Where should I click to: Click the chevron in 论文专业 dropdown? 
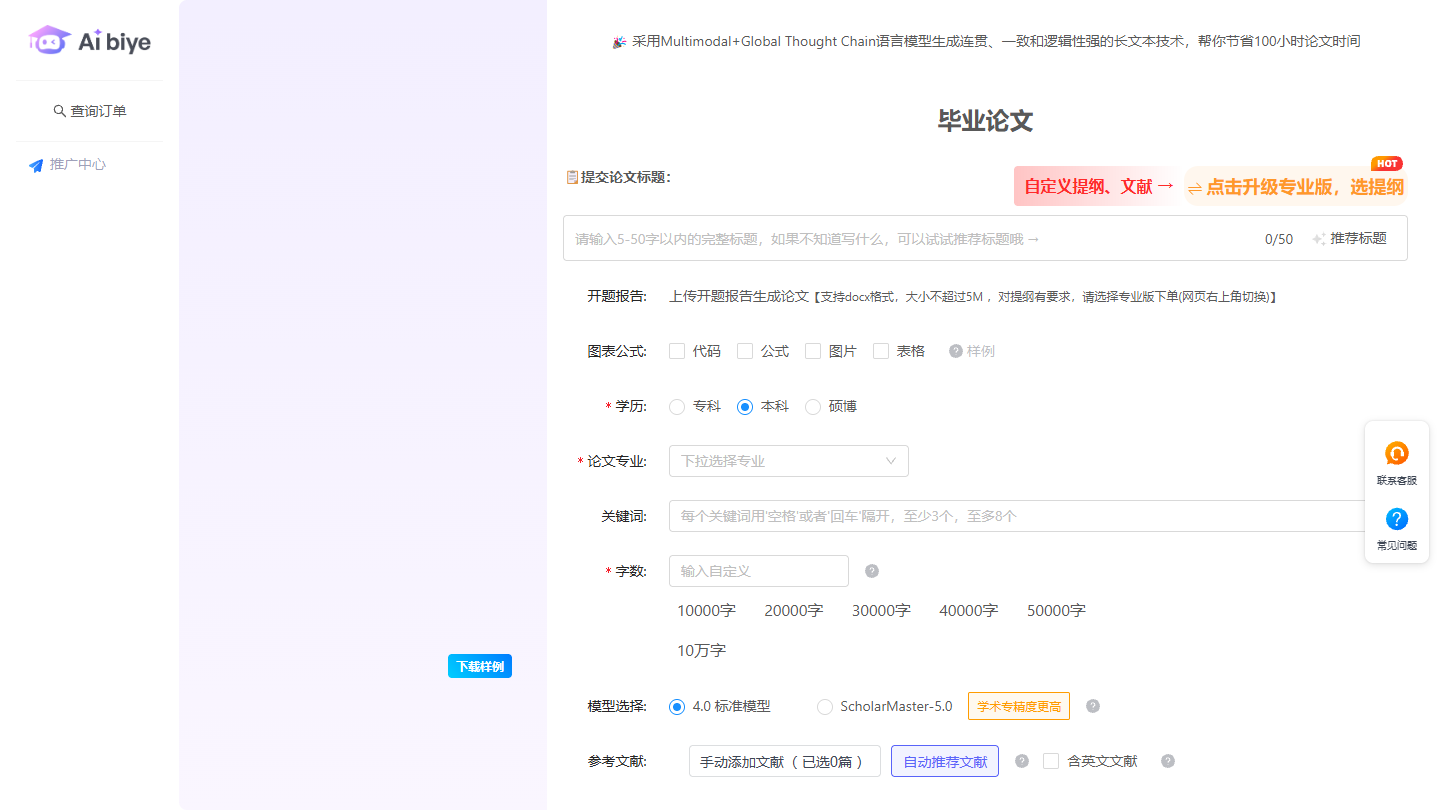(x=891, y=461)
